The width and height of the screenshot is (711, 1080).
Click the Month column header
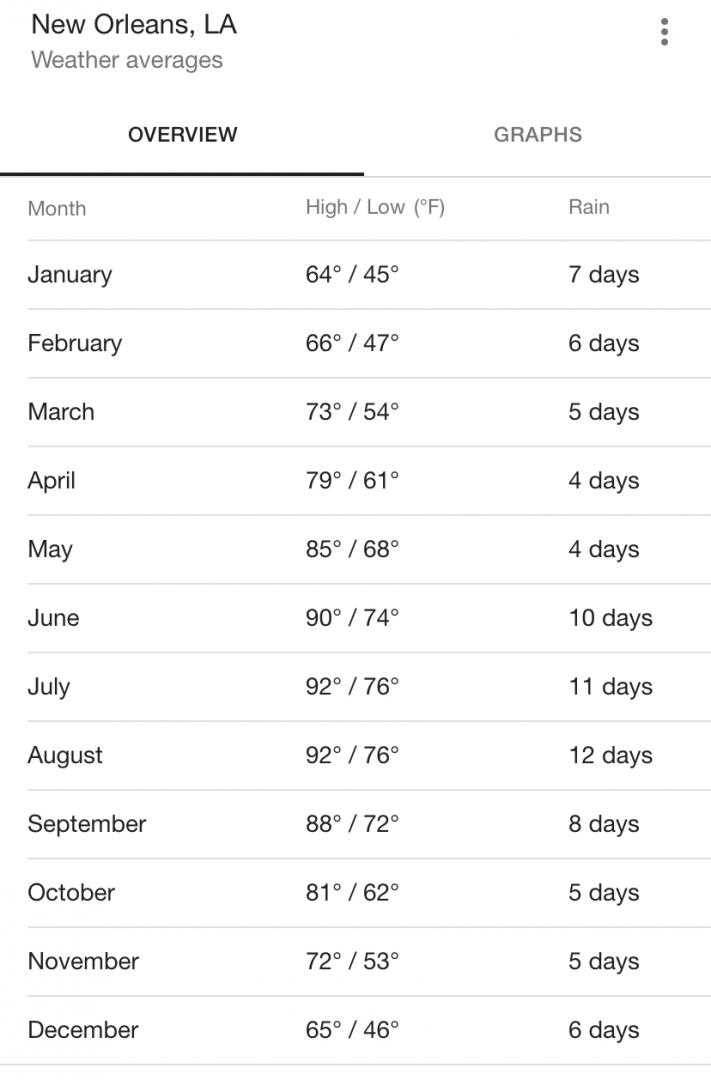pos(57,209)
